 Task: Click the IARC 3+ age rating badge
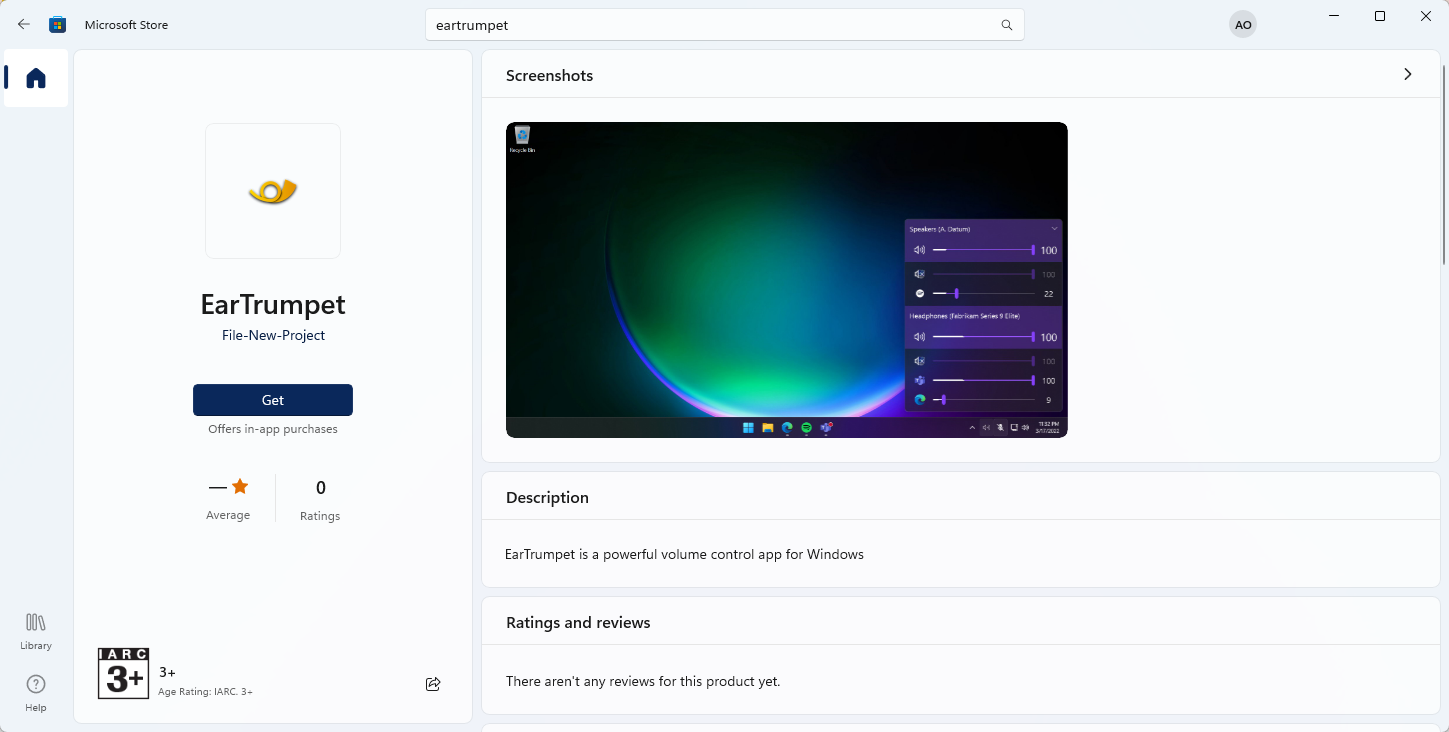(x=122, y=673)
